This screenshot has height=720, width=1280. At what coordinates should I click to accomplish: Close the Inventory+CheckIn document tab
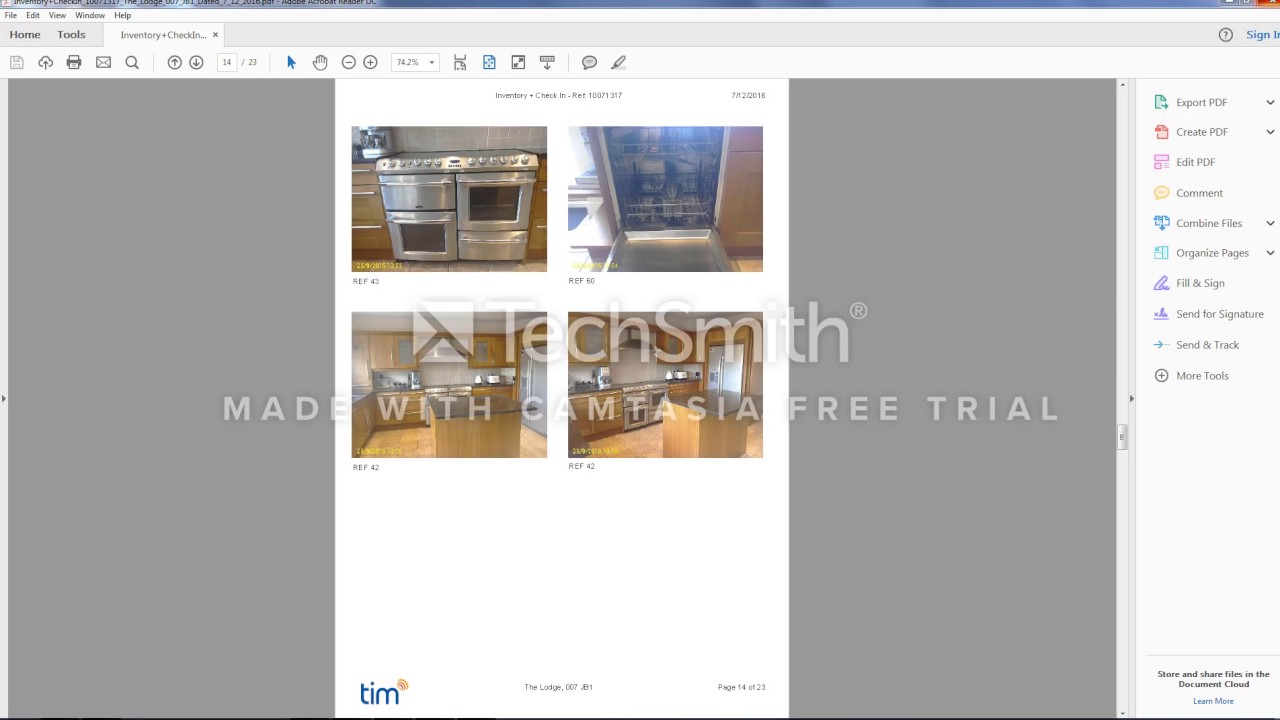tap(215, 35)
